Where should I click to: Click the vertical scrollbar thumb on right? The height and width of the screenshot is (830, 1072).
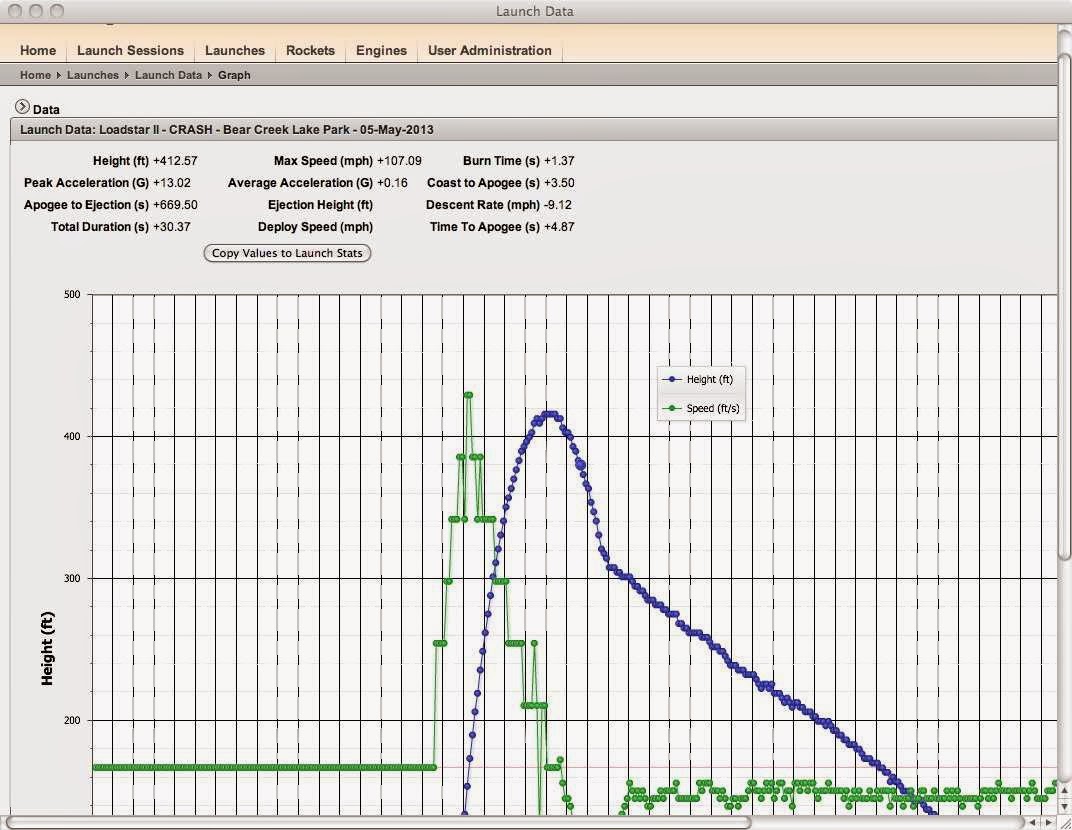1065,305
